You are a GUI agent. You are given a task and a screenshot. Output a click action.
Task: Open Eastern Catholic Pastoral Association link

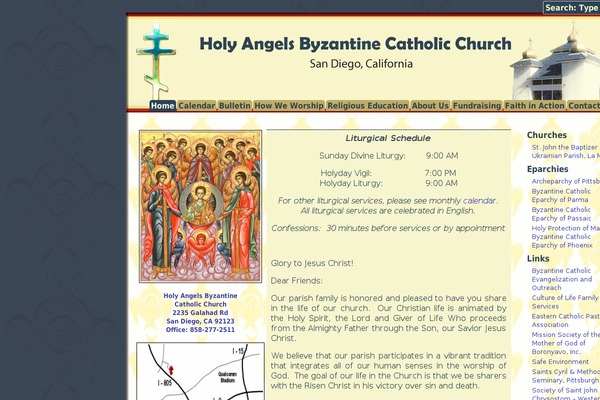566,320
